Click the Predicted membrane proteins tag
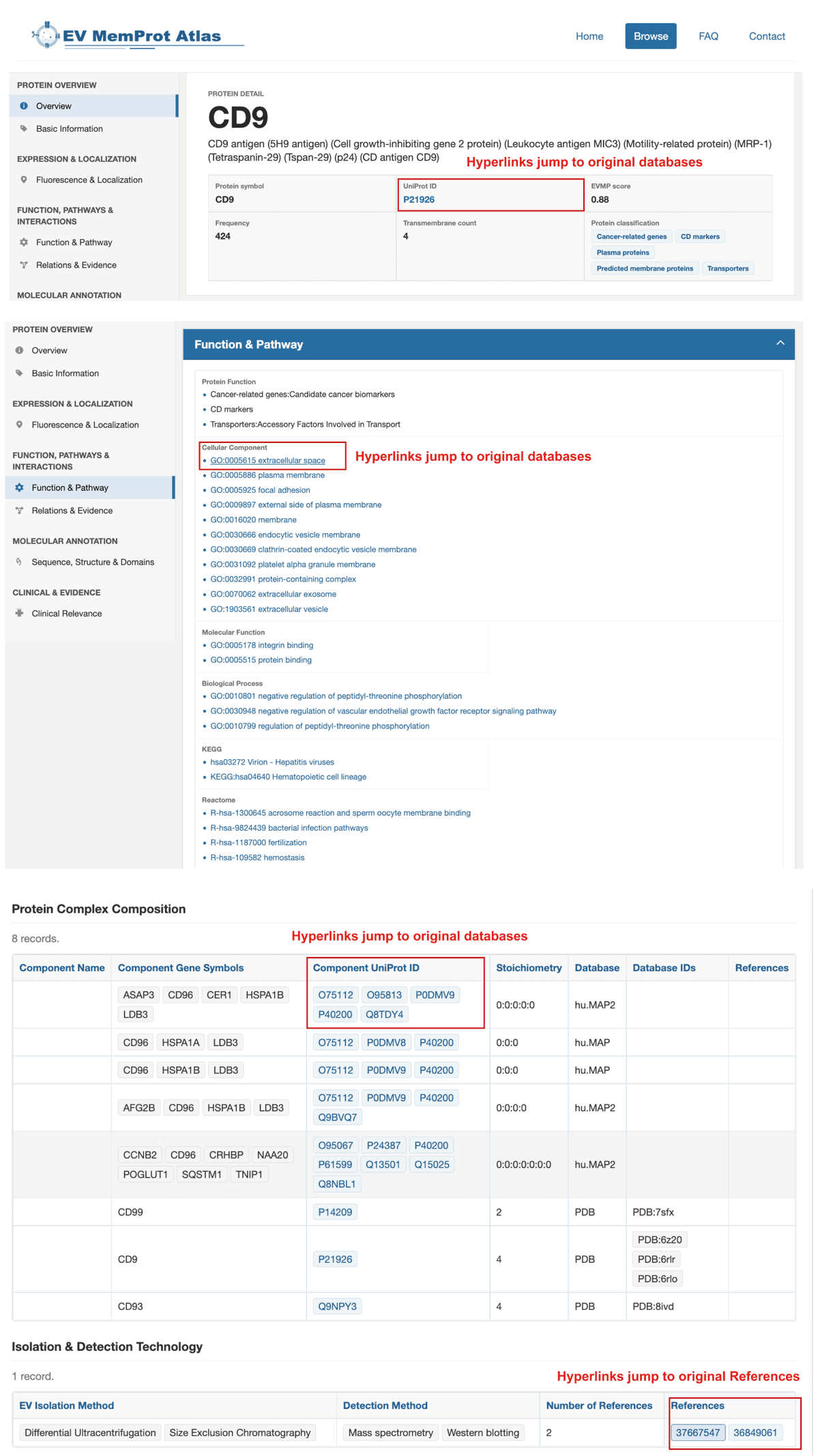818x1456 pixels. 645,268
